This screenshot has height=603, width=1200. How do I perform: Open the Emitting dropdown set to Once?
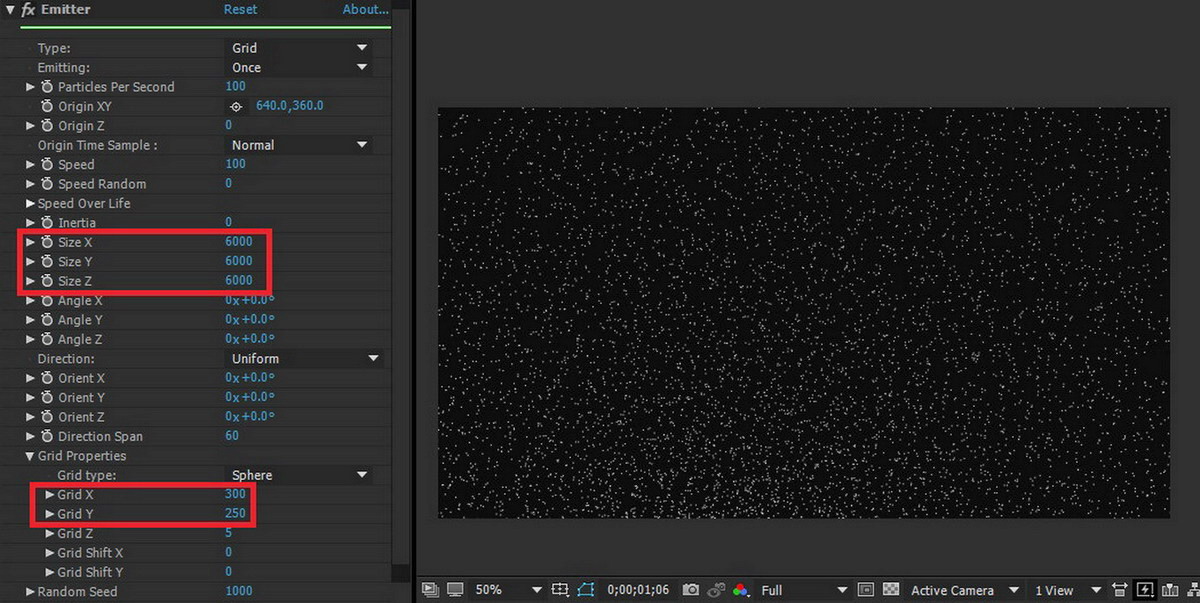299,67
